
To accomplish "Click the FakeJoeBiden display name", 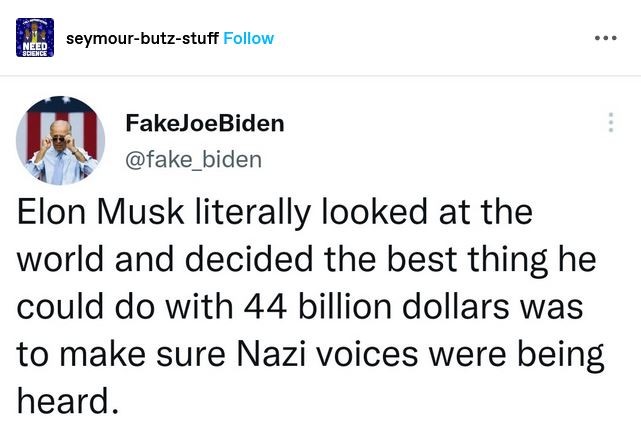I will pos(205,124).
